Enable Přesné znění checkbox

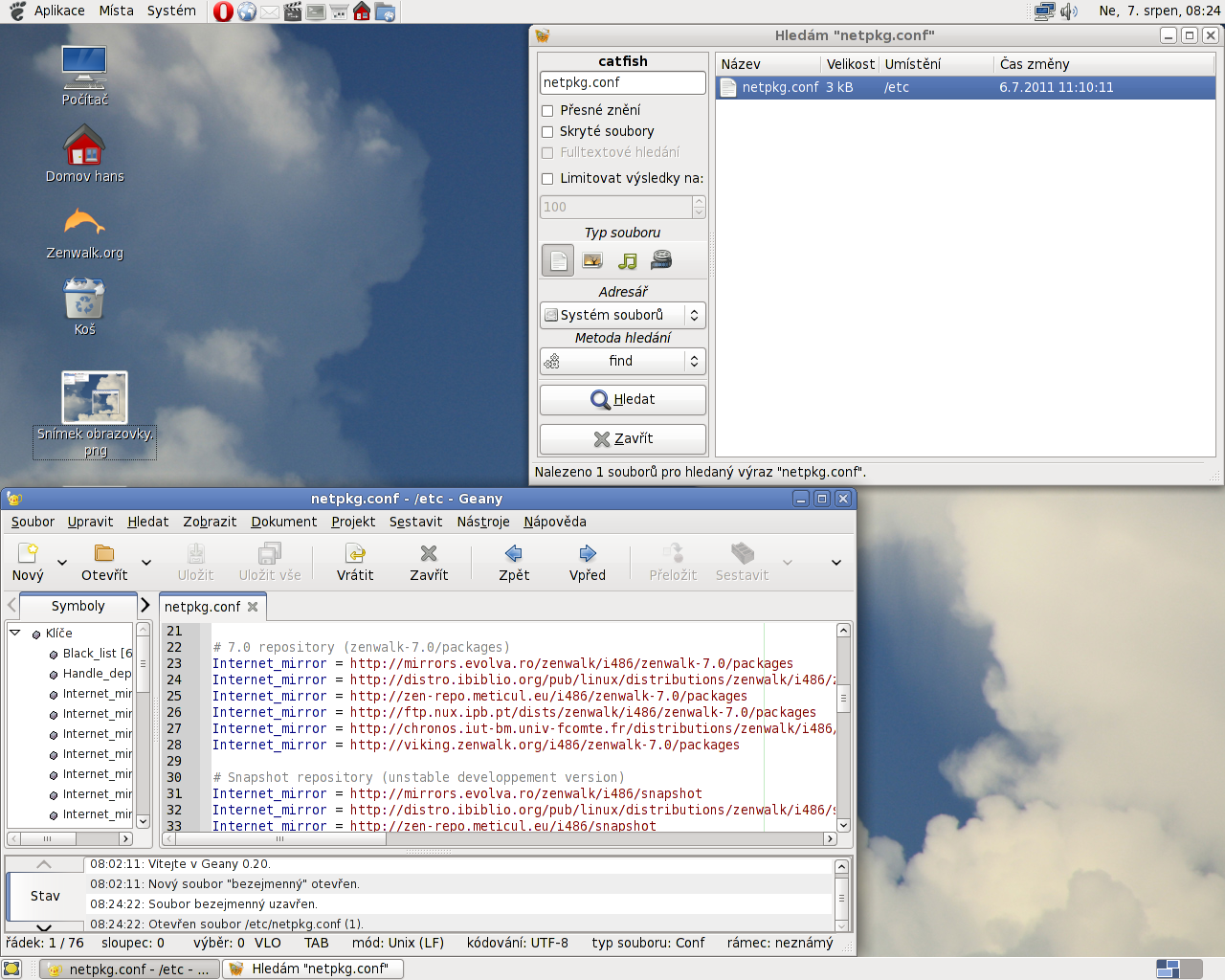point(547,111)
